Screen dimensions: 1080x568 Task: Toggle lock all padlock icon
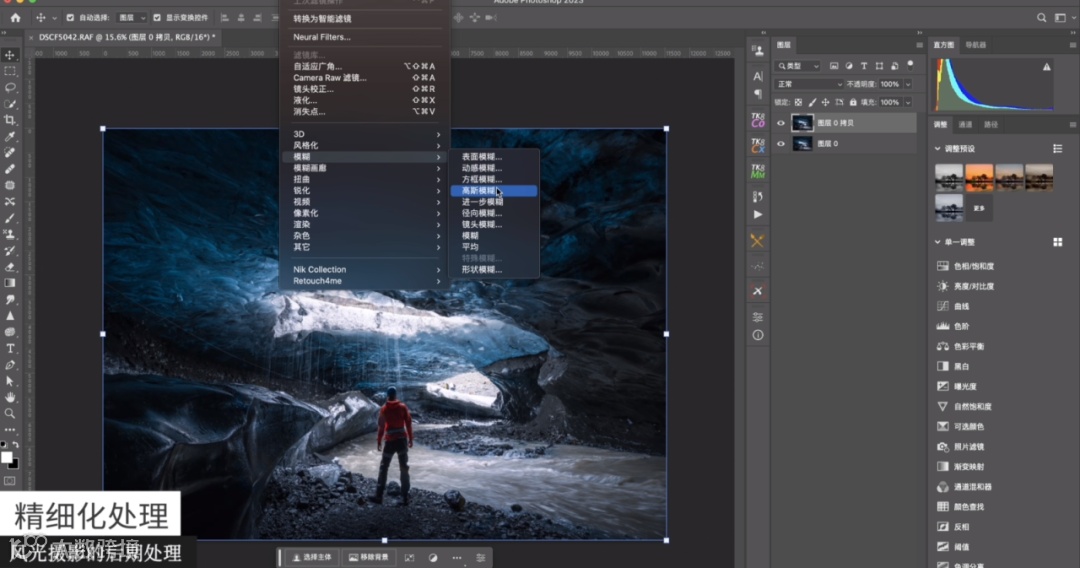pos(853,103)
